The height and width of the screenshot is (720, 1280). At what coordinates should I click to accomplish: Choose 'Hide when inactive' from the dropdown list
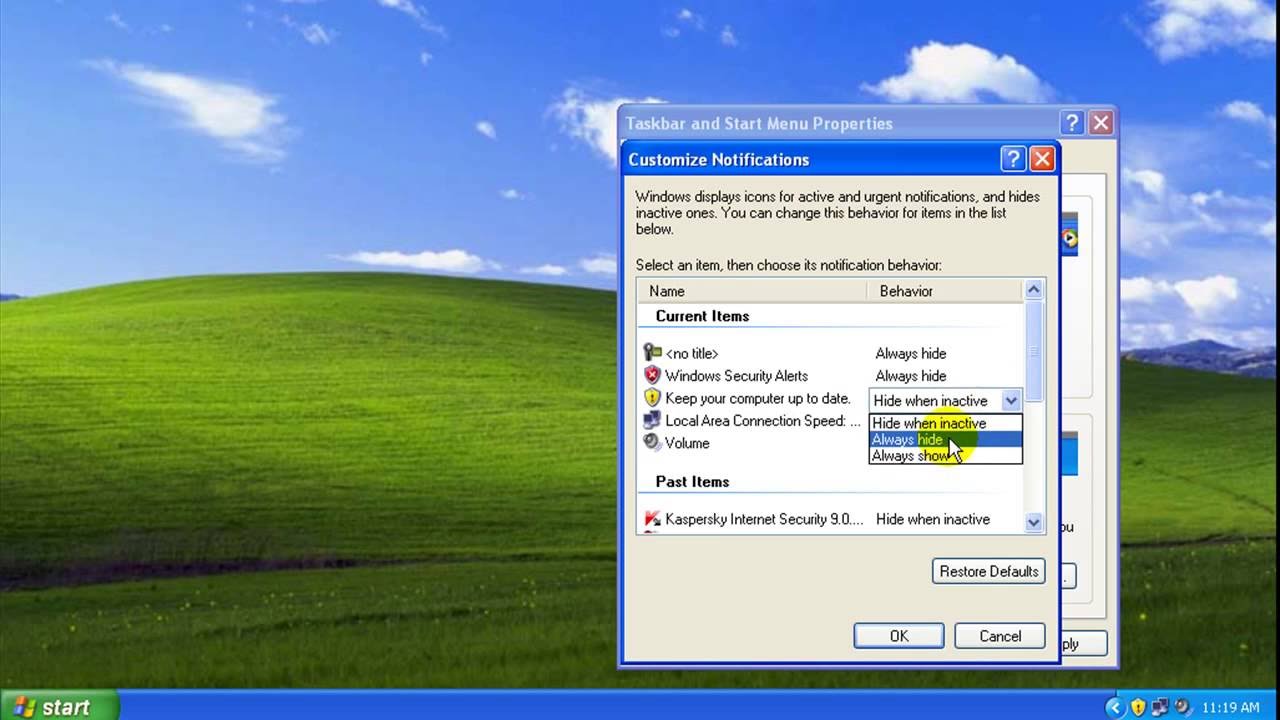(945, 423)
